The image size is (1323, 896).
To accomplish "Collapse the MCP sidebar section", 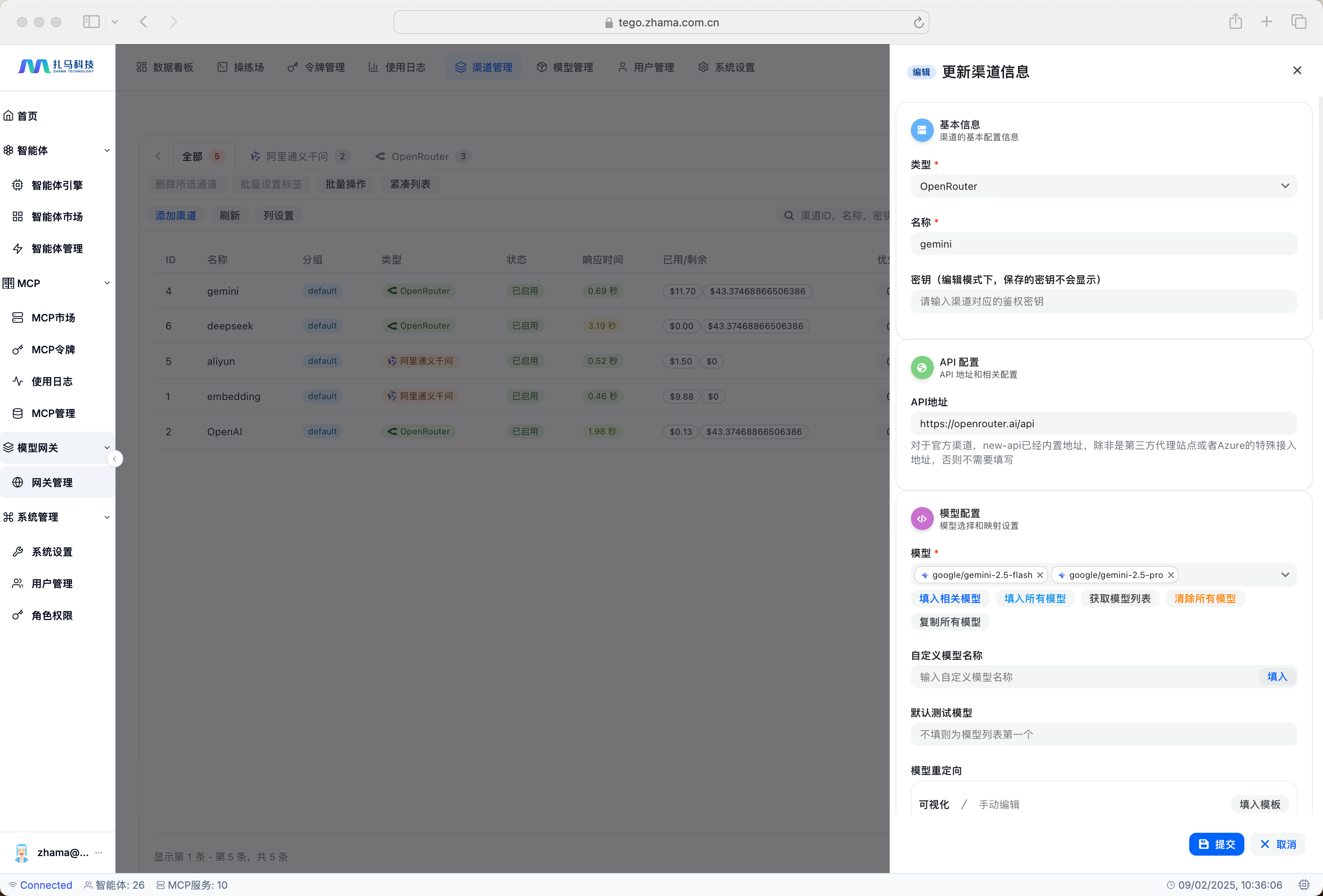I will [107, 283].
